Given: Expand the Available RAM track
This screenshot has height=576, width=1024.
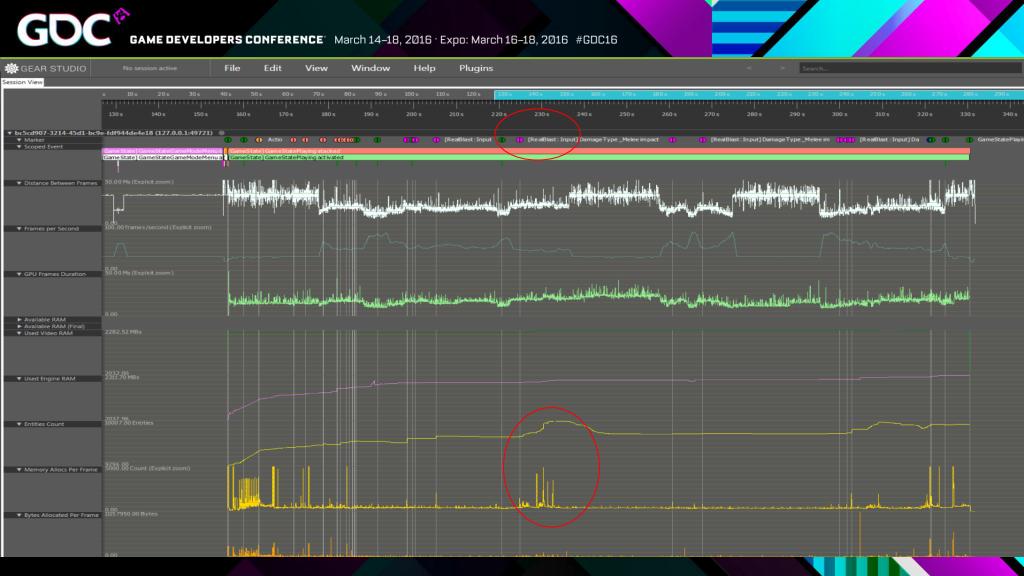Looking at the screenshot, I should (9, 320).
